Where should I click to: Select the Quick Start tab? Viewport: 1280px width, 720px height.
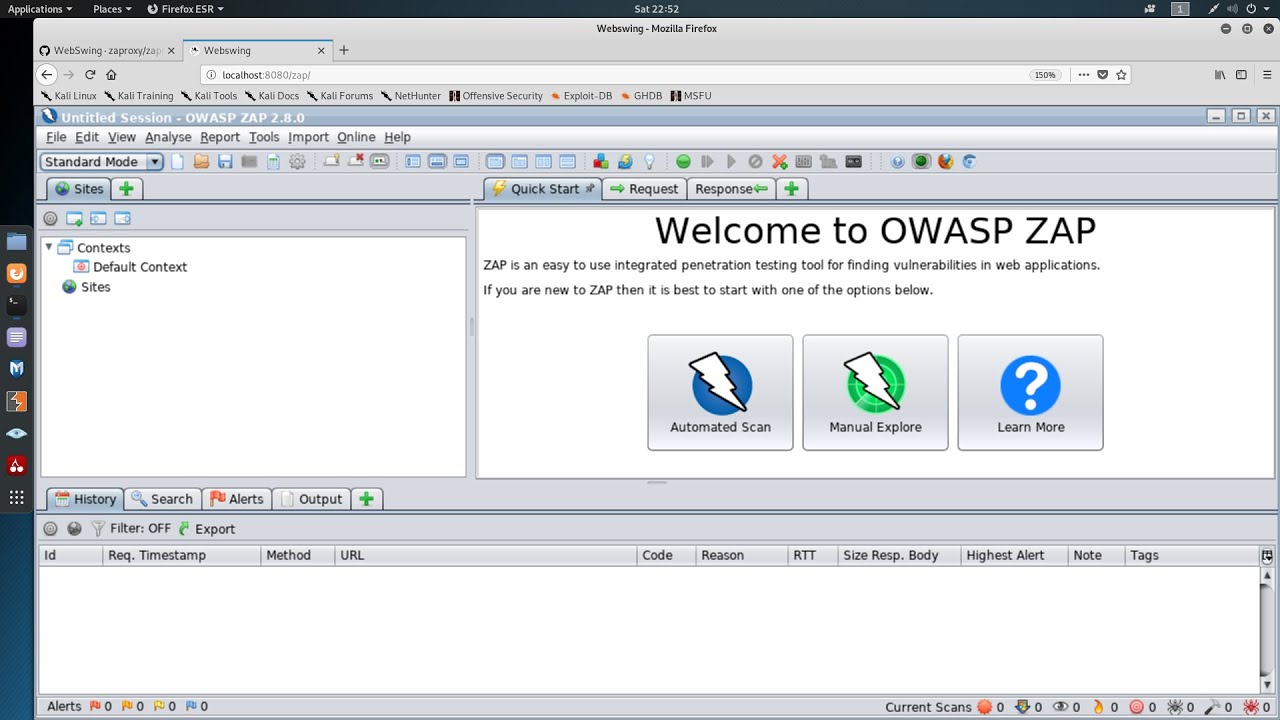point(543,189)
